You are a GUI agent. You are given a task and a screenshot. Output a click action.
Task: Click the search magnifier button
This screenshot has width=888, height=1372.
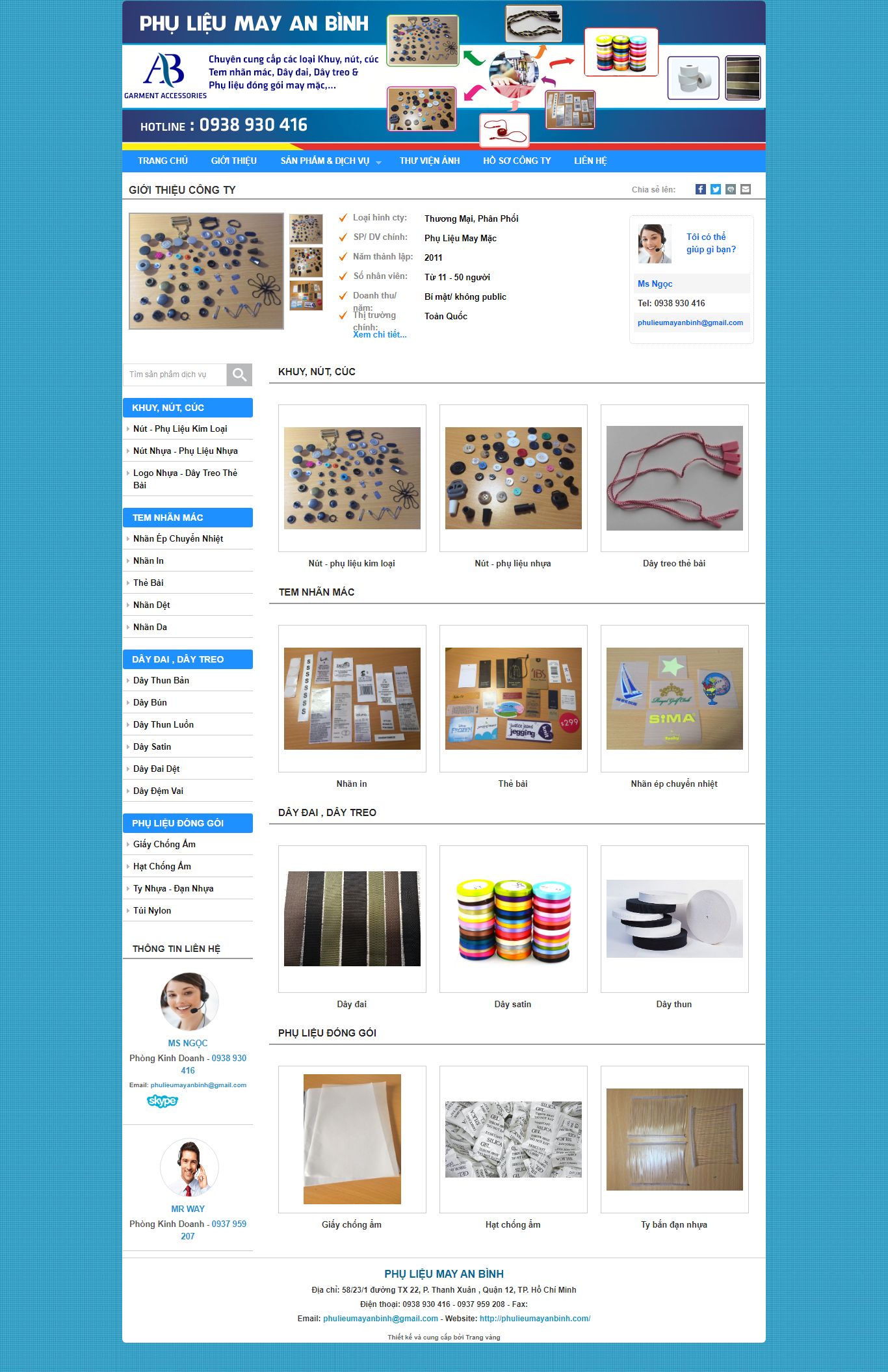[x=239, y=375]
